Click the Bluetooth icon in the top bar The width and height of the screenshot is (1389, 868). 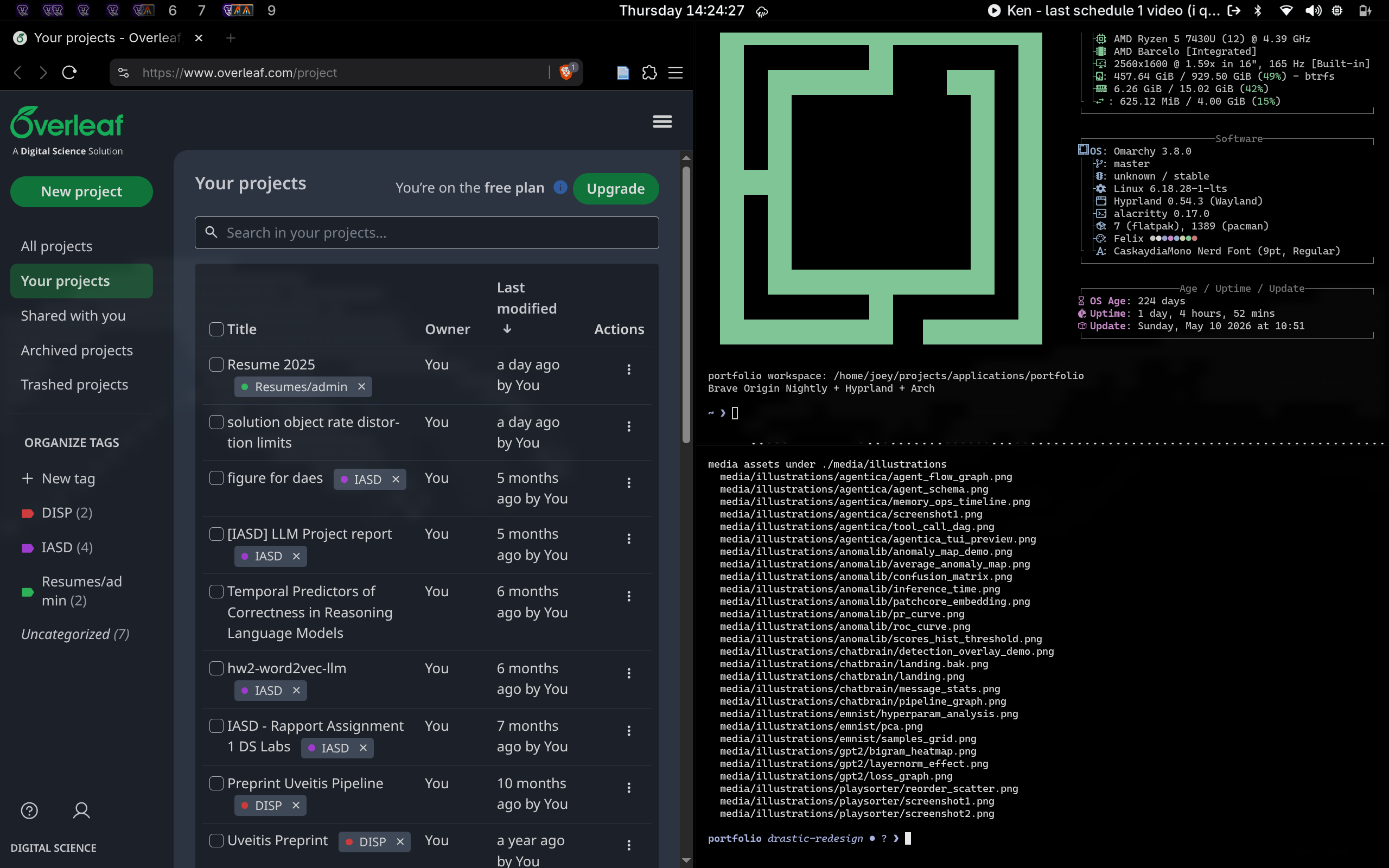[x=1258, y=10]
